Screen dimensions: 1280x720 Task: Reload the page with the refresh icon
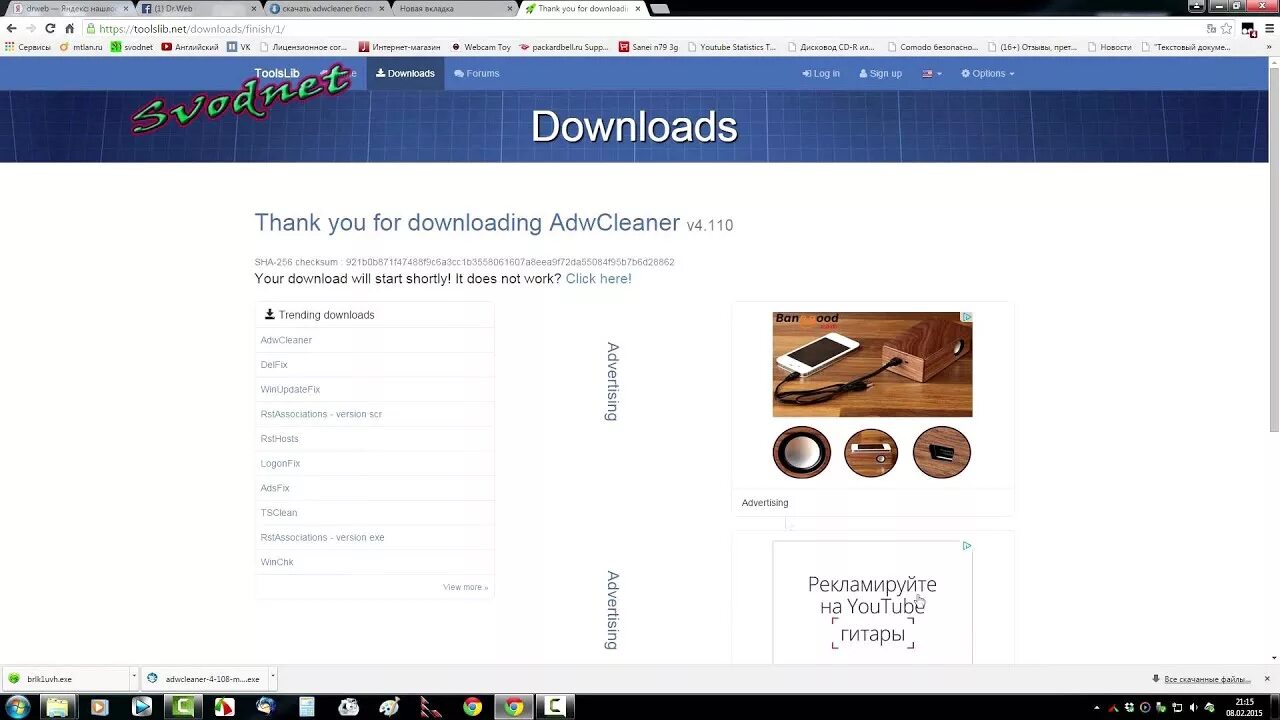[x=50, y=29]
